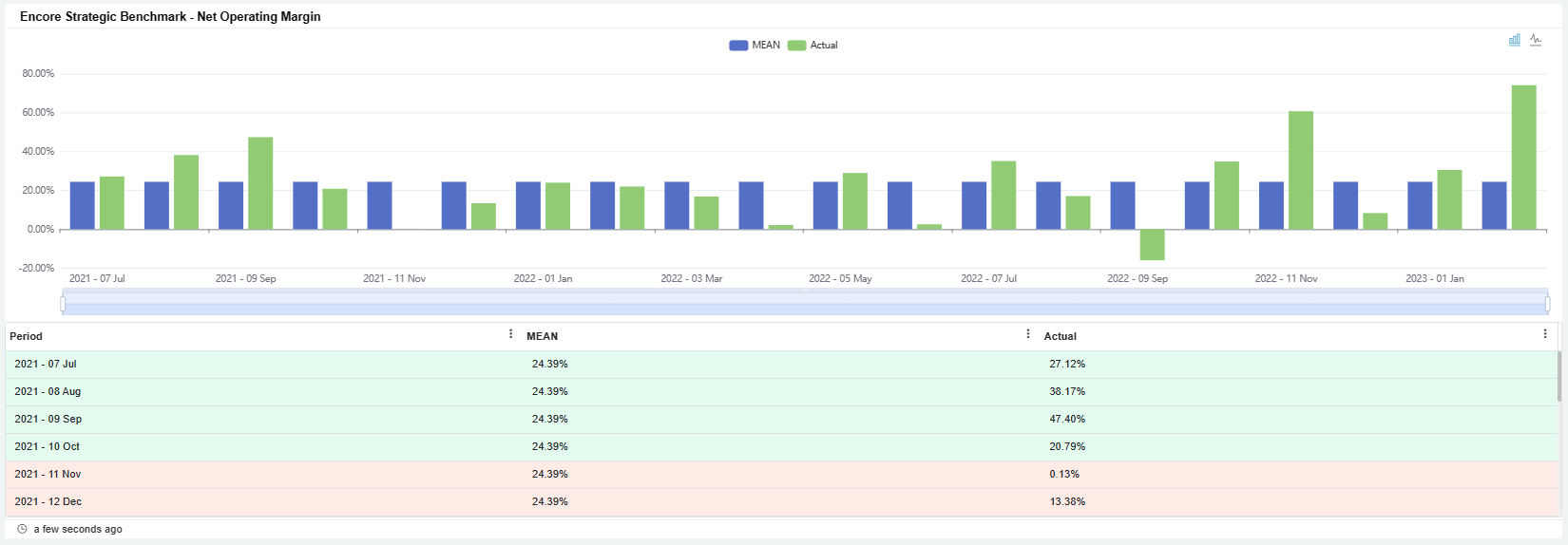
Task: Sort table by Period column header
Action: [x=27, y=336]
